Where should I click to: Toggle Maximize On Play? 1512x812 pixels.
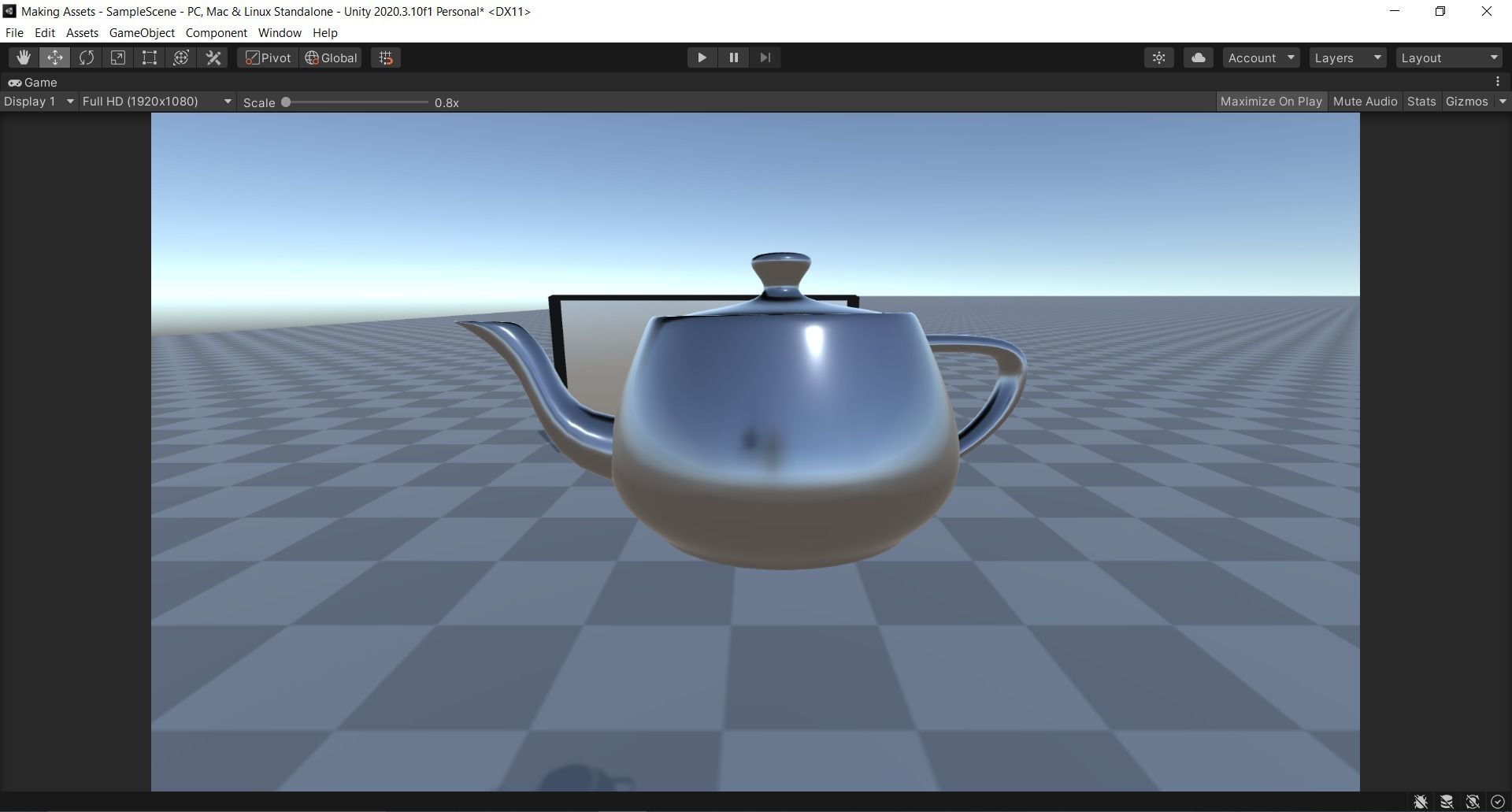(x=1271, y=102)
